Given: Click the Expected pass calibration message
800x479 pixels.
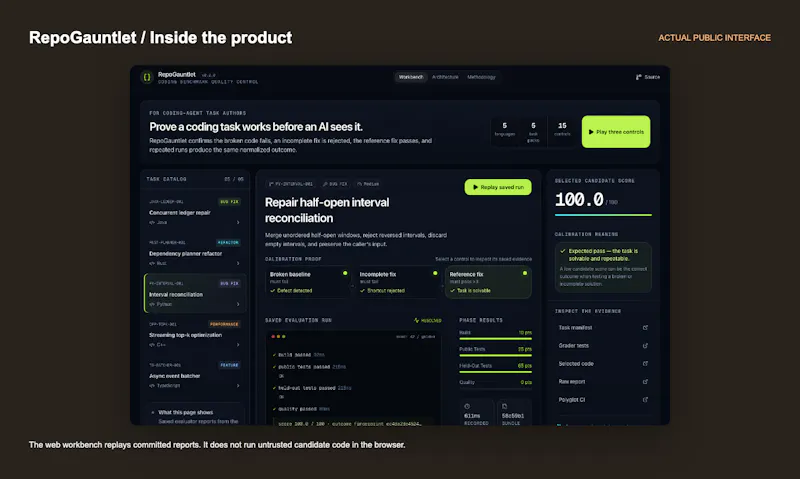Looking at the screenshot, I should click(603, 255).
